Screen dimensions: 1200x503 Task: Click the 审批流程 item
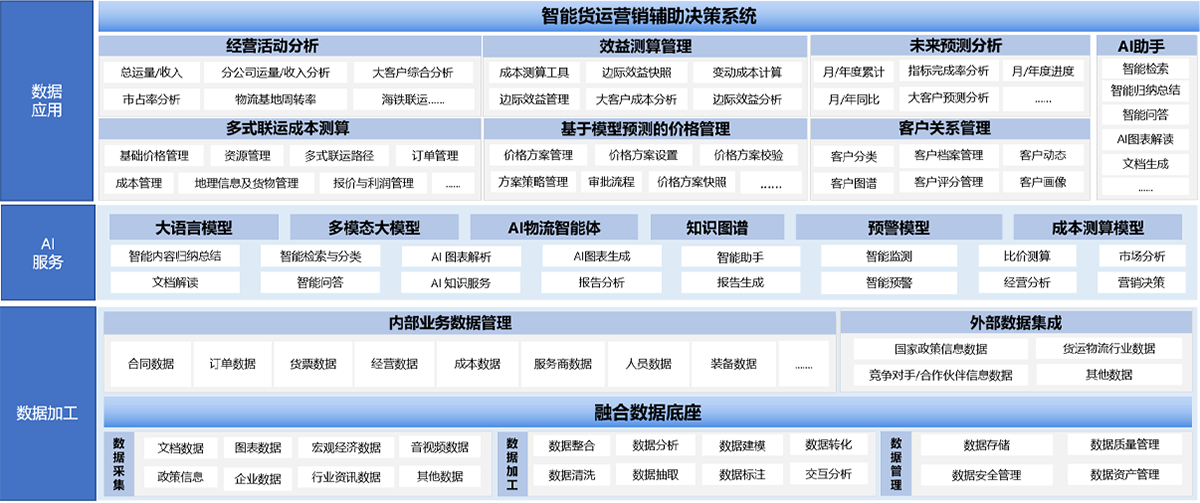click(x=611, y=182)
